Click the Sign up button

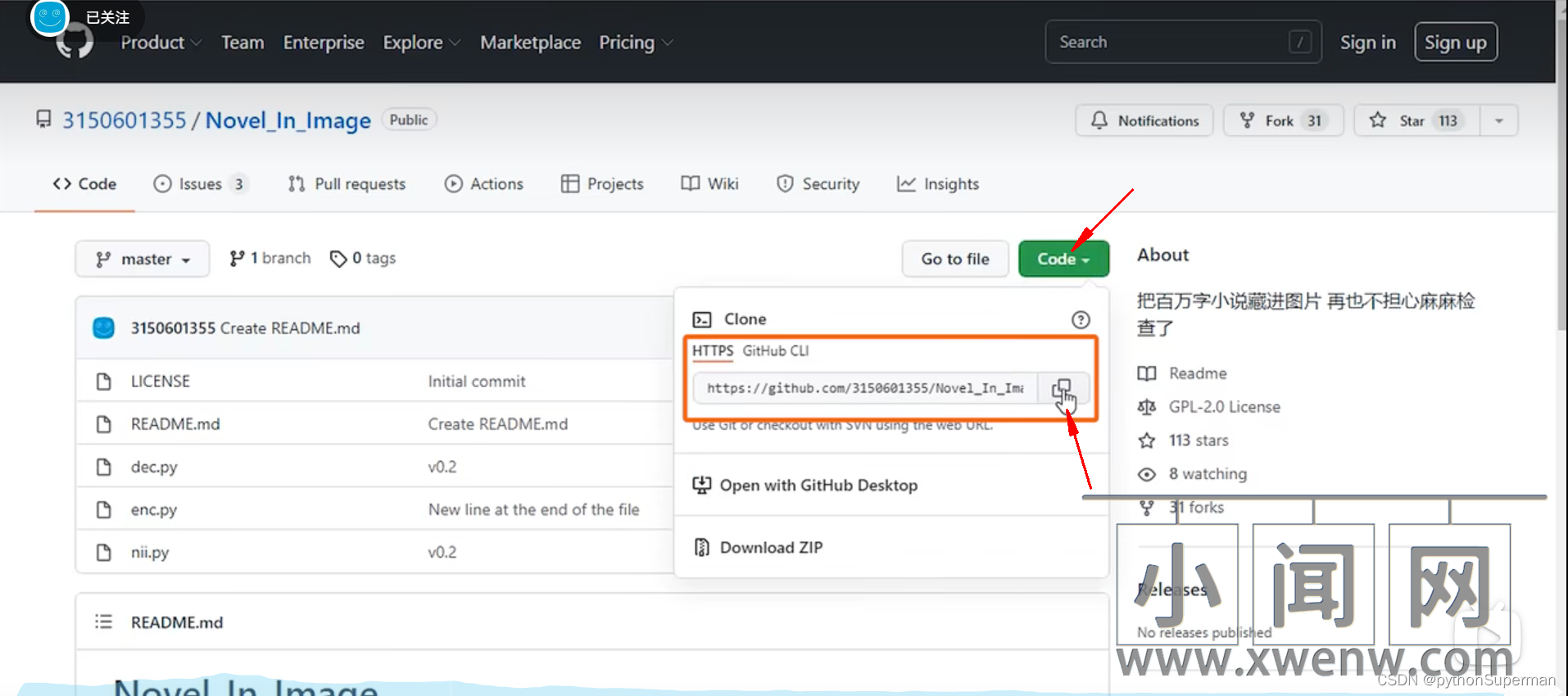[1455, 43]
